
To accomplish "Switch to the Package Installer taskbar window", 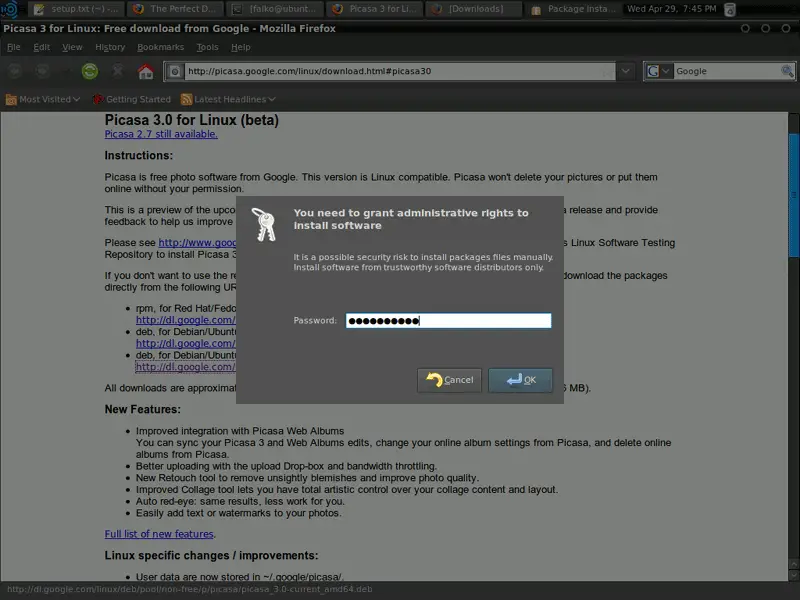I will [x=571, y=9].
